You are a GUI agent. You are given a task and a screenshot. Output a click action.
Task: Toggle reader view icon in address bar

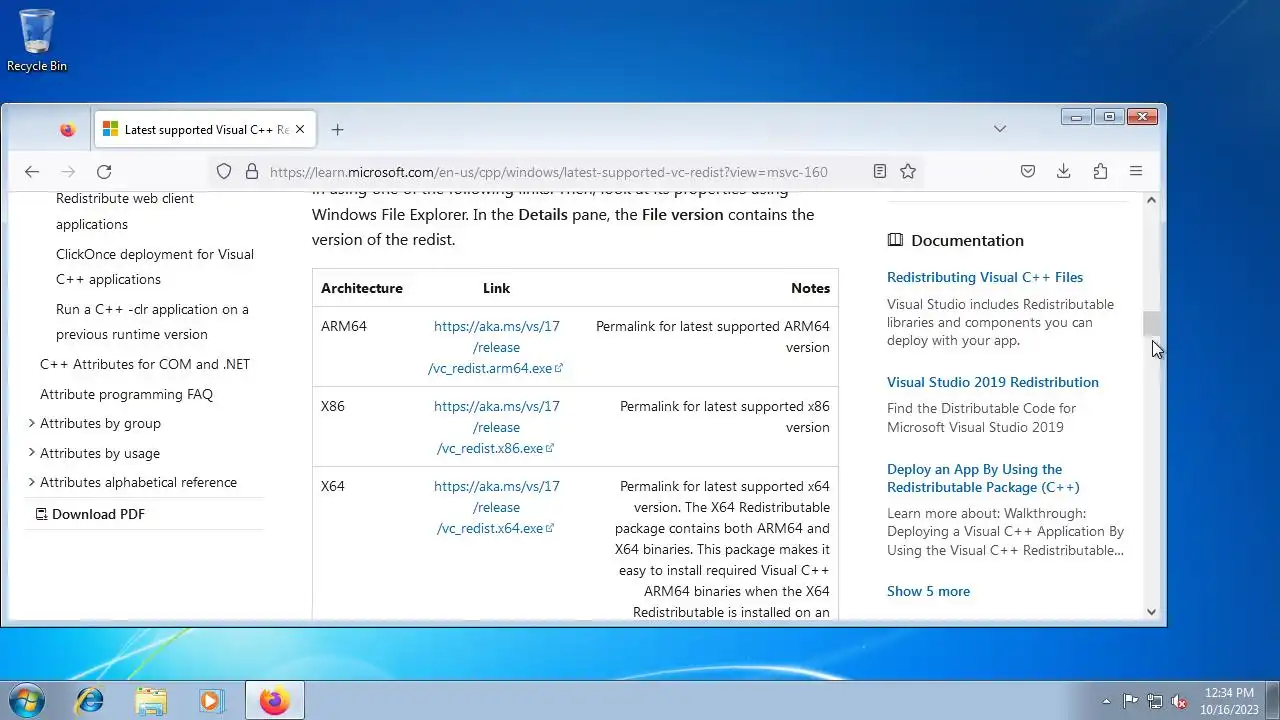880,172
